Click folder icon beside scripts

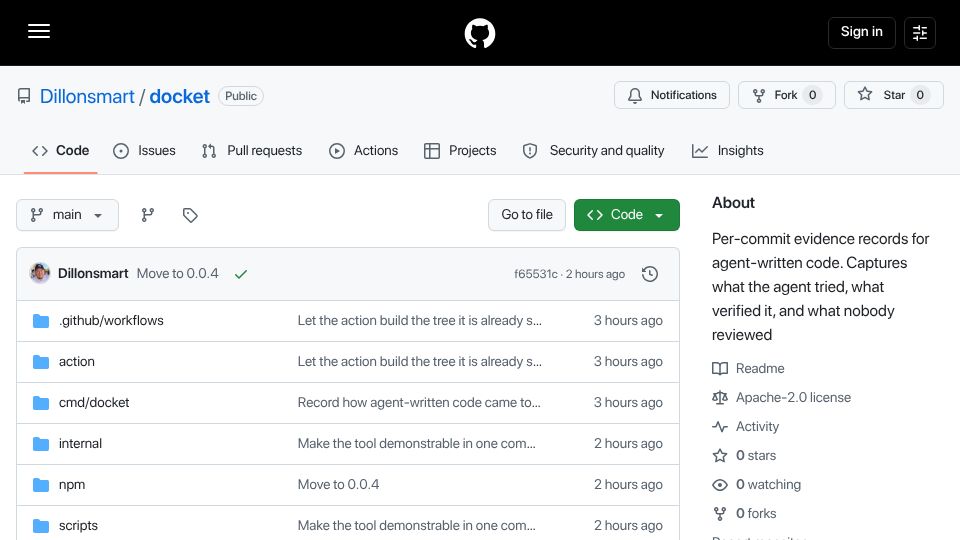41,526
